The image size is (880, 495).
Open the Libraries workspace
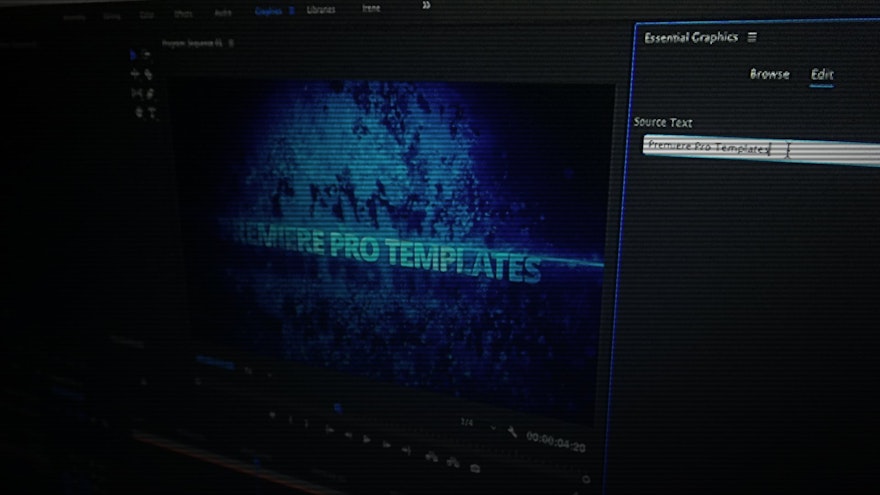tap(320, 10)
